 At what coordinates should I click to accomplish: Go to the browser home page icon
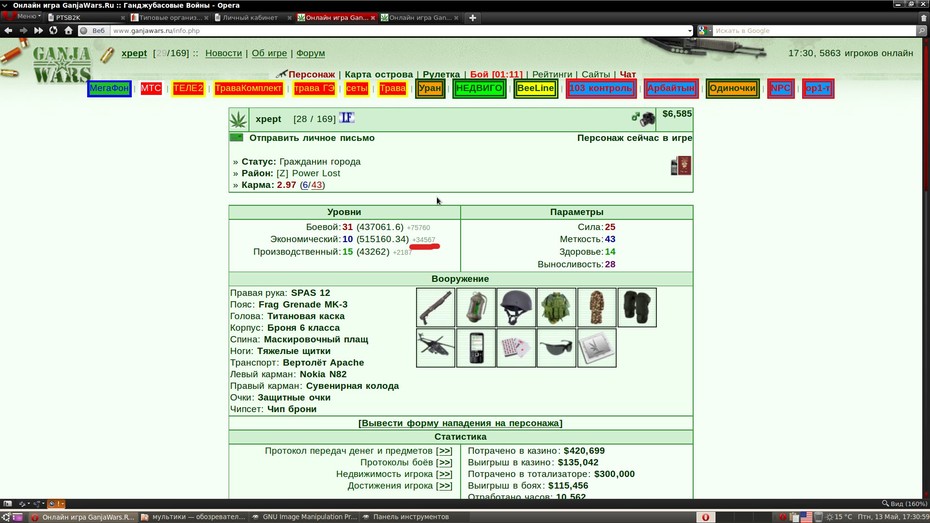pos(68,30)
